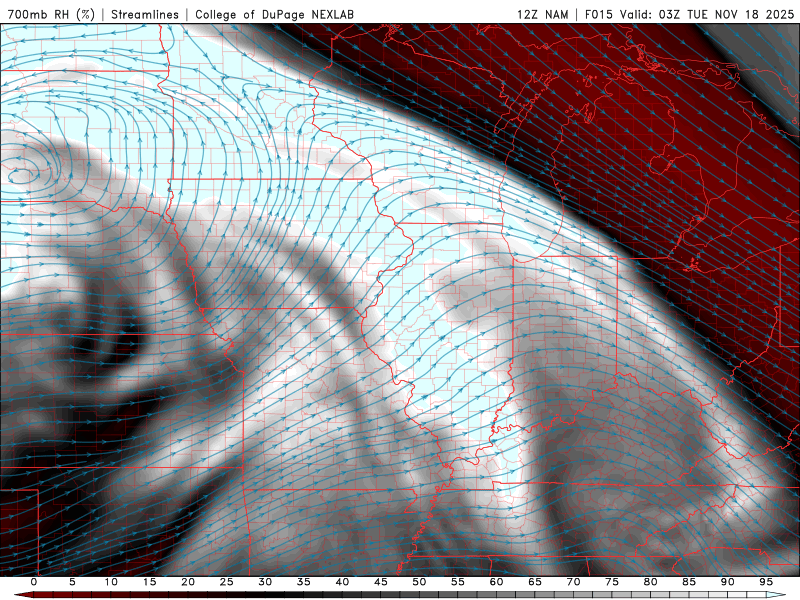Viewport: 800px width, 600px height.
Task: Click the '700mb RH (%)' title text
Action: coord(51,14)
